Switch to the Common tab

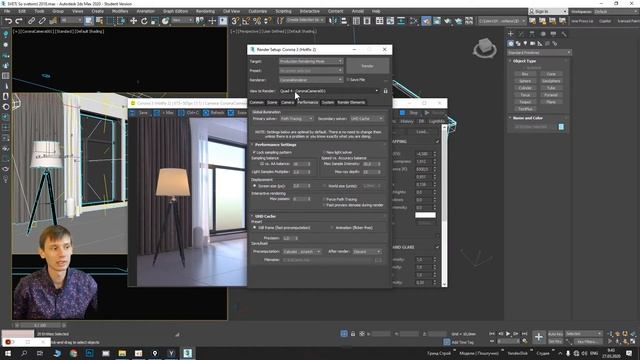tap(257, 102)
